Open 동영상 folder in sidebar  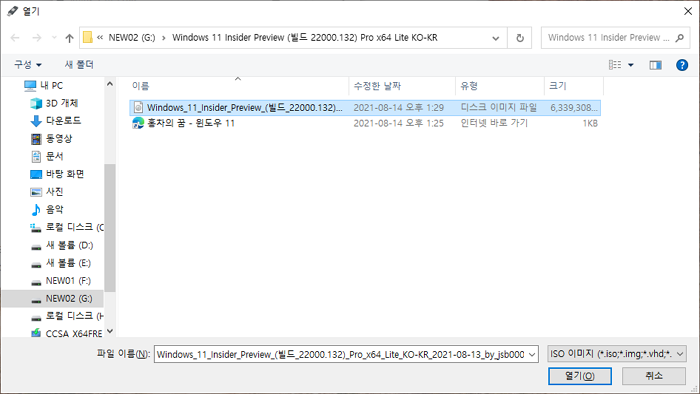point(51,139)
